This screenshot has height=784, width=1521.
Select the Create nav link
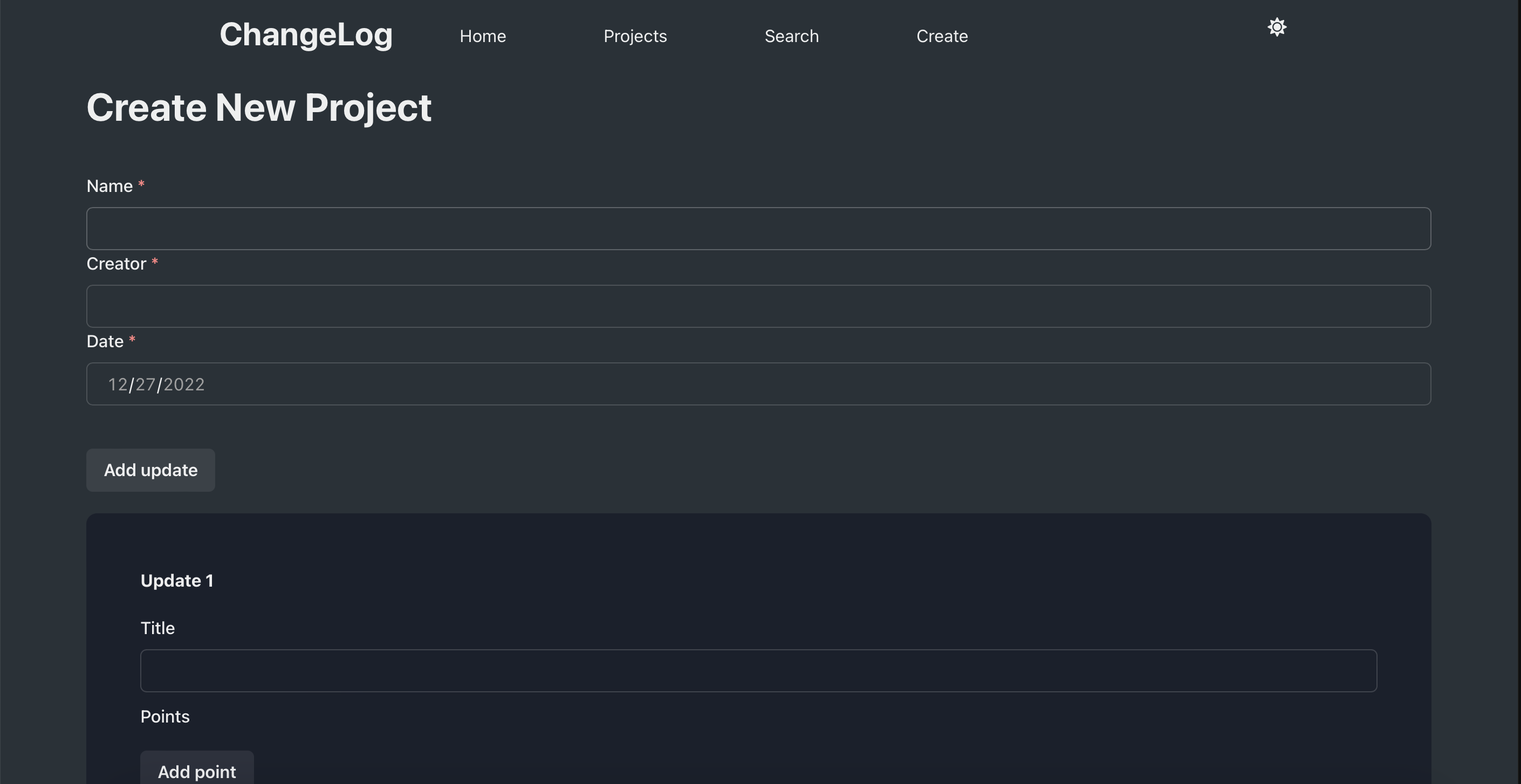pyautogui.click(x=942, y=36)
